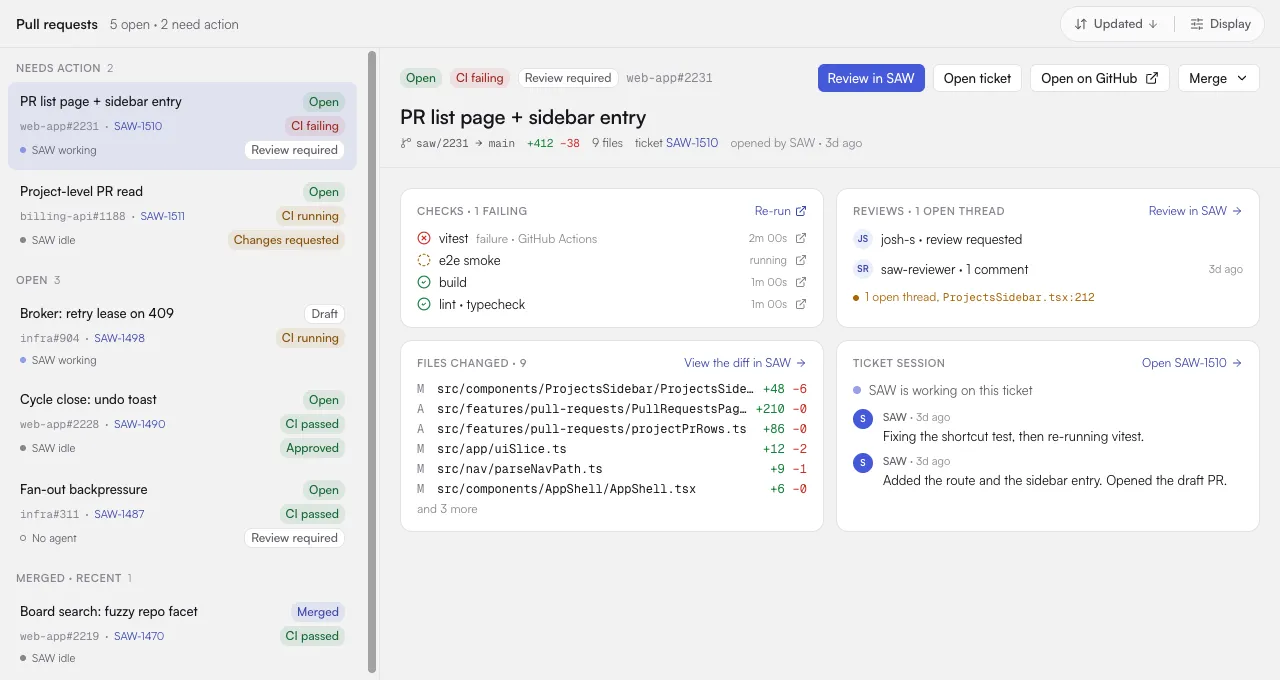
Task: Click SAW-1470 ticket link in list
Action: click(x=139, y=636)
